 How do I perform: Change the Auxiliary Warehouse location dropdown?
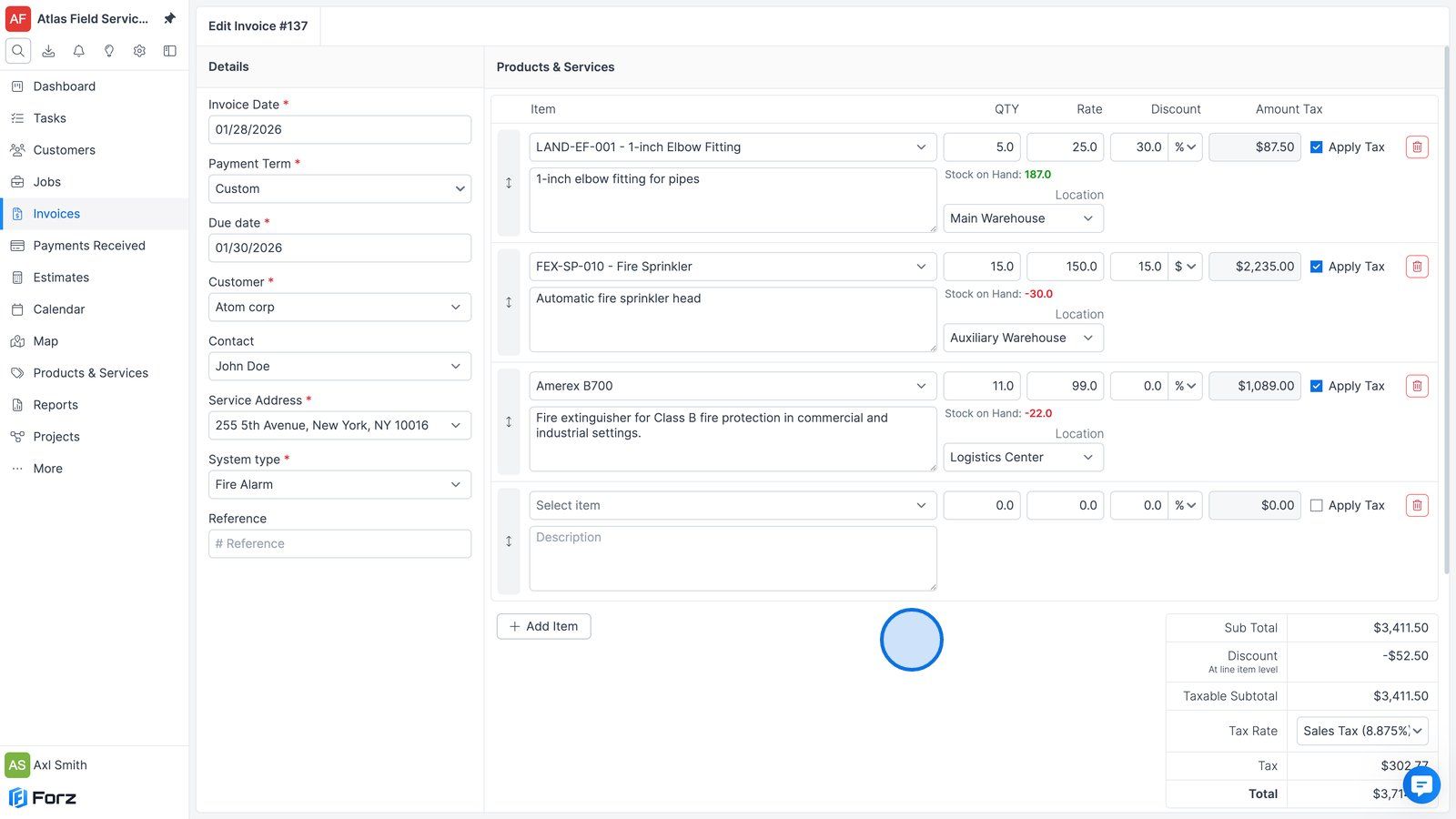click(1023, 338)
